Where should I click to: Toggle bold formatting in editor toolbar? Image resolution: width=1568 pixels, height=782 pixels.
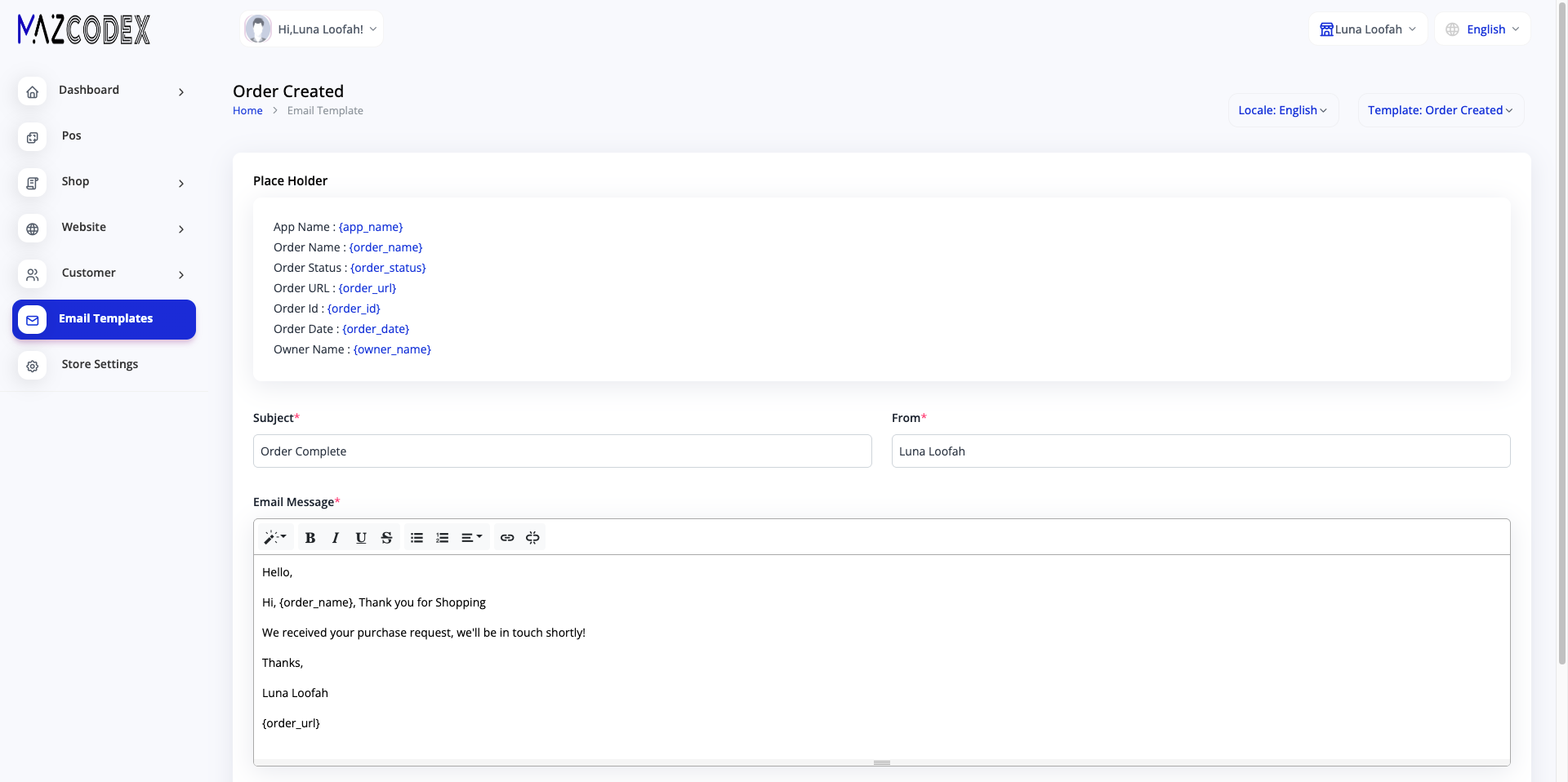310,537
